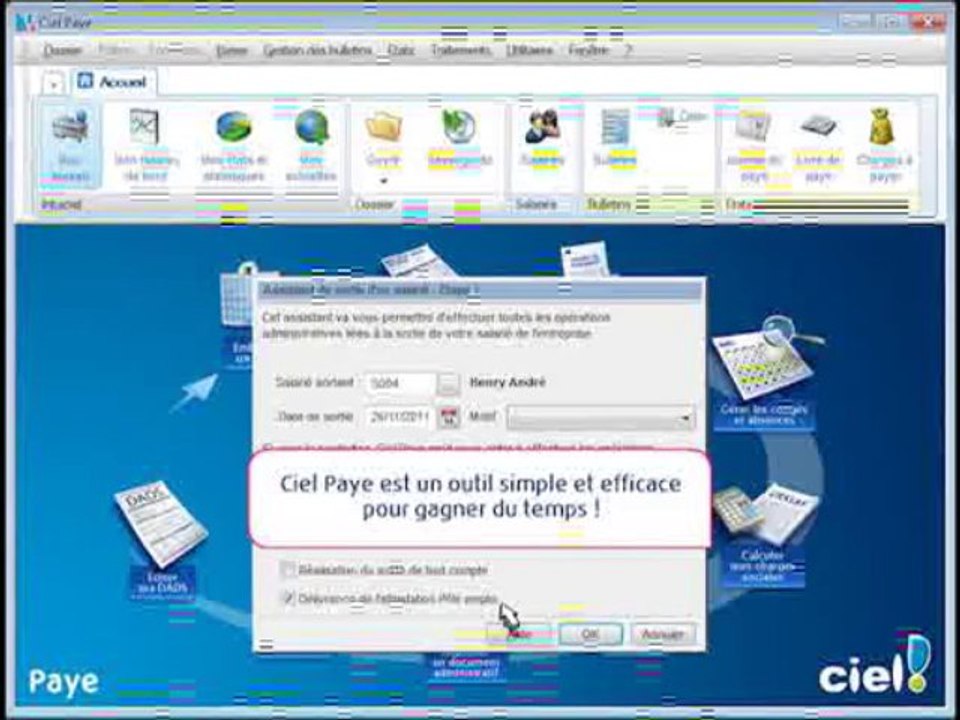This screenshot has width=960, height=720.
Task: Open the Dossier menu
Action: 62,50
